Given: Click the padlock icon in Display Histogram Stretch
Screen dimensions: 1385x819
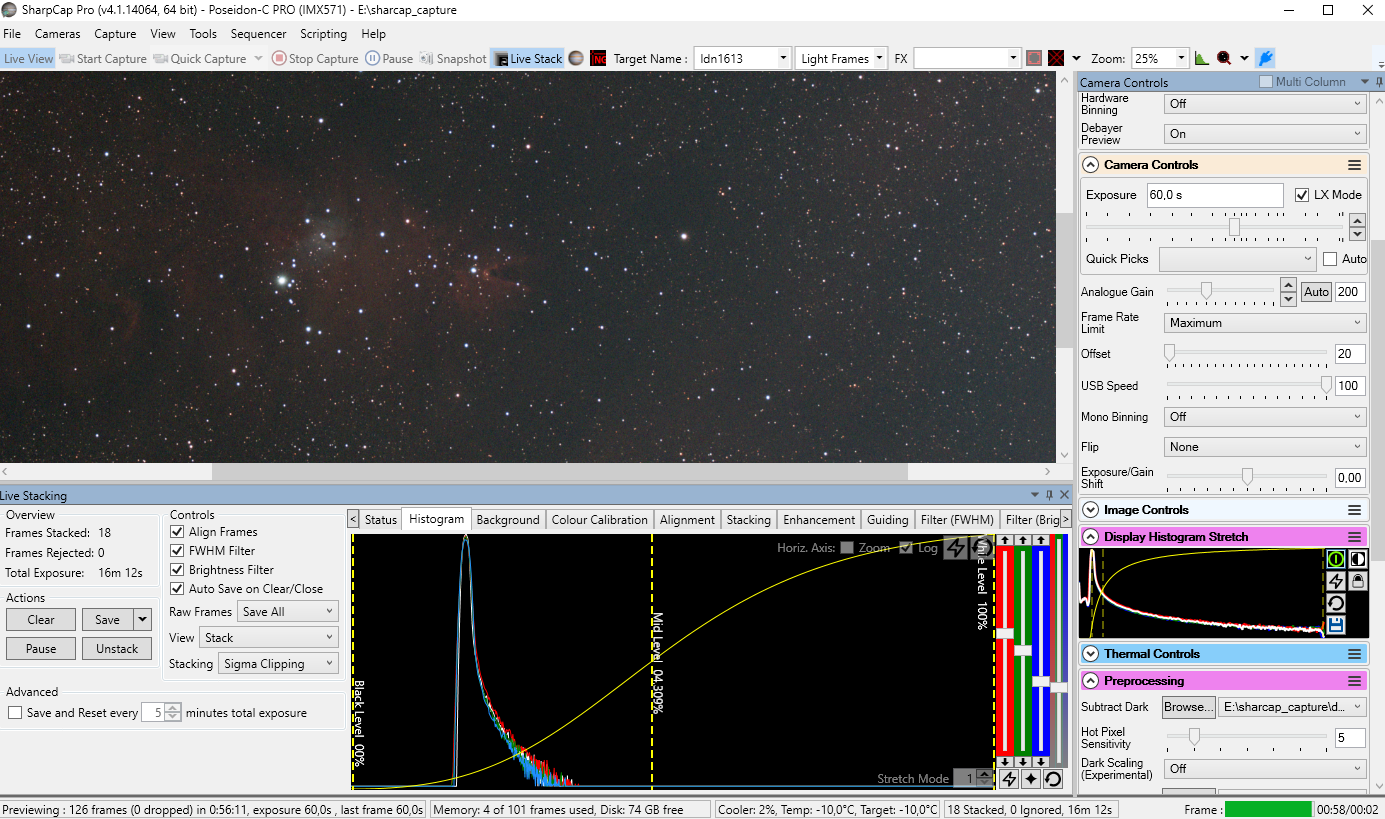Looking at the screenshot, I should [1358, 581].
